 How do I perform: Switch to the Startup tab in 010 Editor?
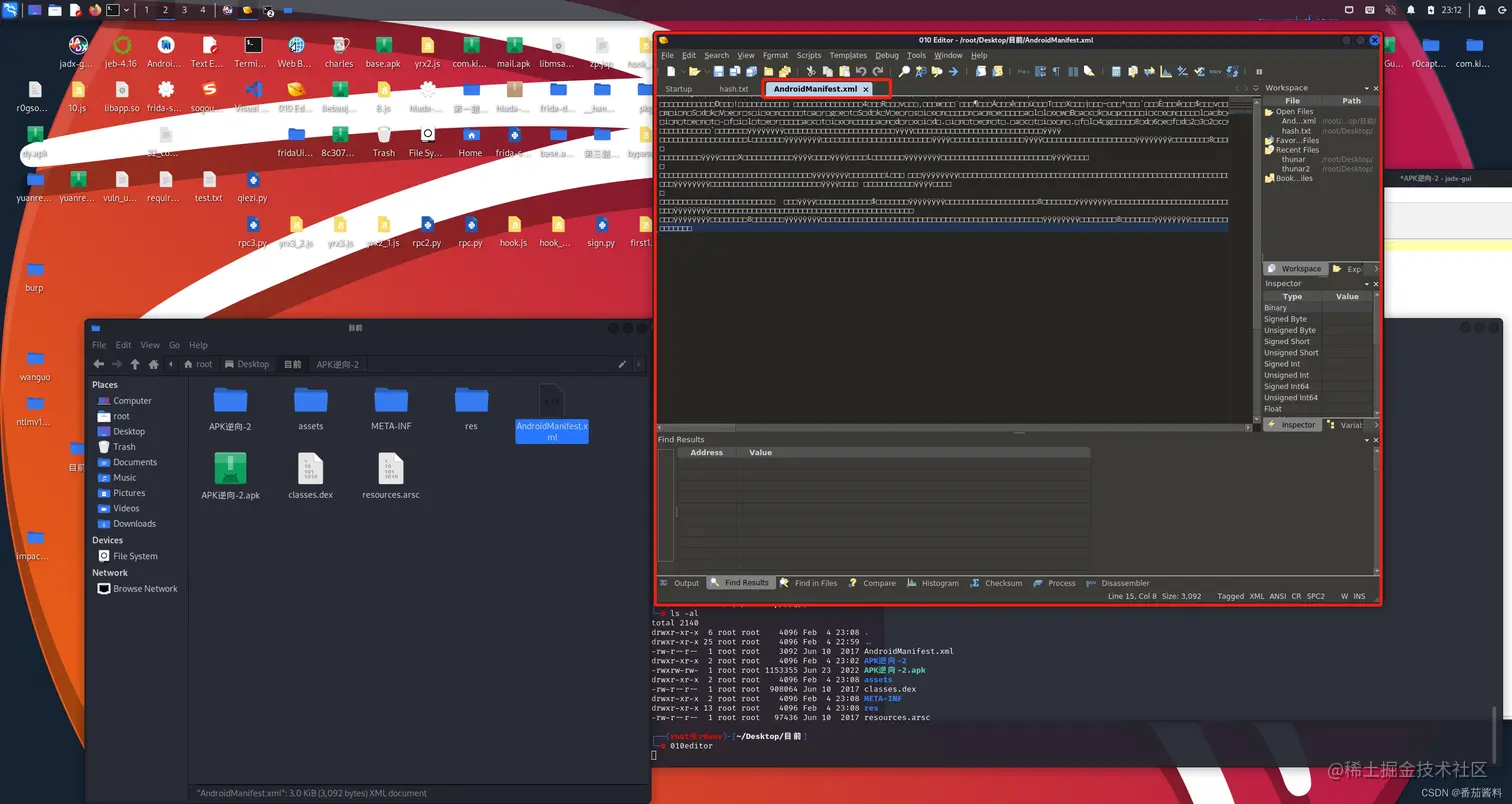click(x=679, y=89)
